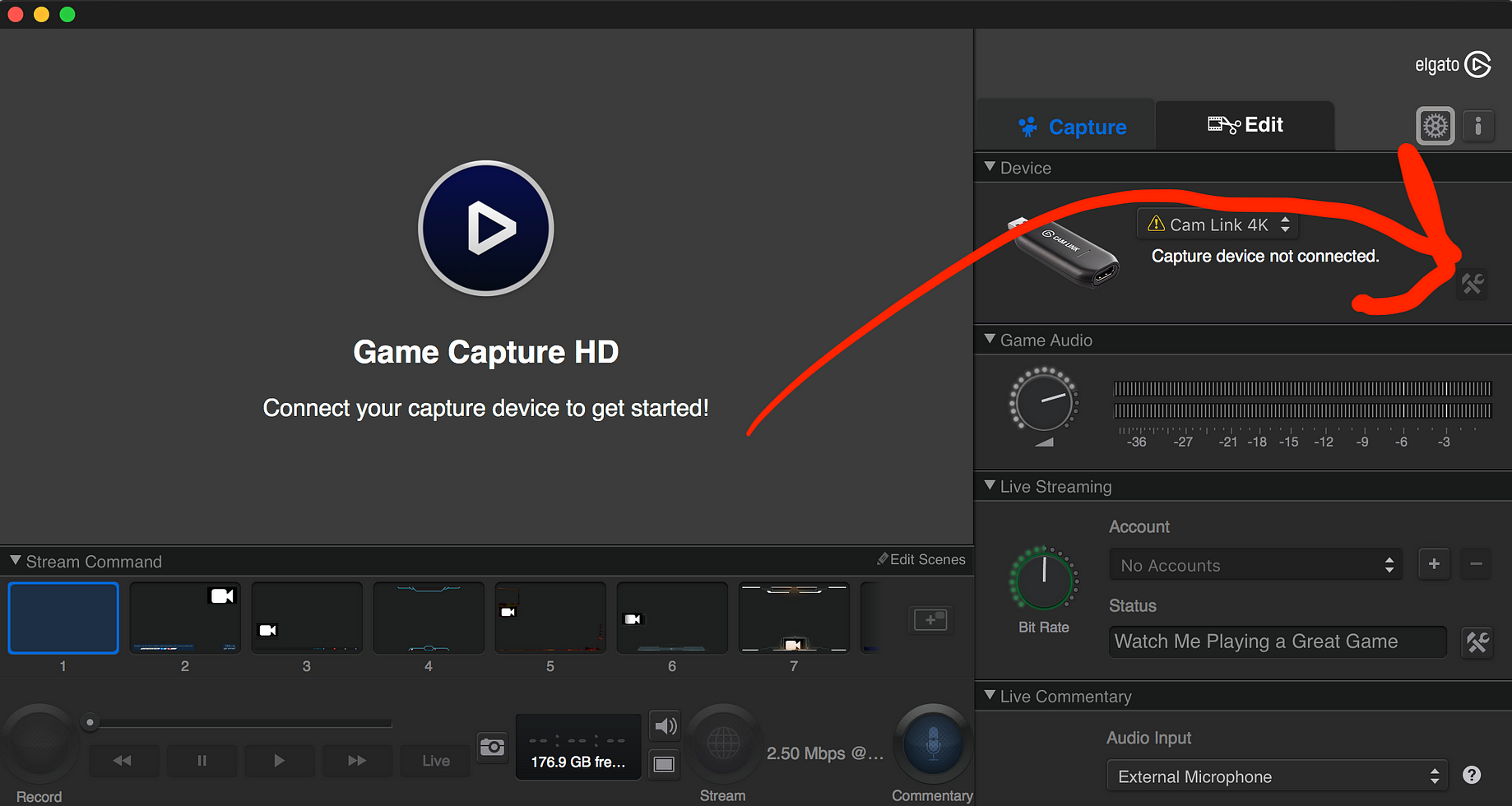This screenshot has height=806, width=1512.
Task: Rewind playback
Action: [x=123, y=761]
